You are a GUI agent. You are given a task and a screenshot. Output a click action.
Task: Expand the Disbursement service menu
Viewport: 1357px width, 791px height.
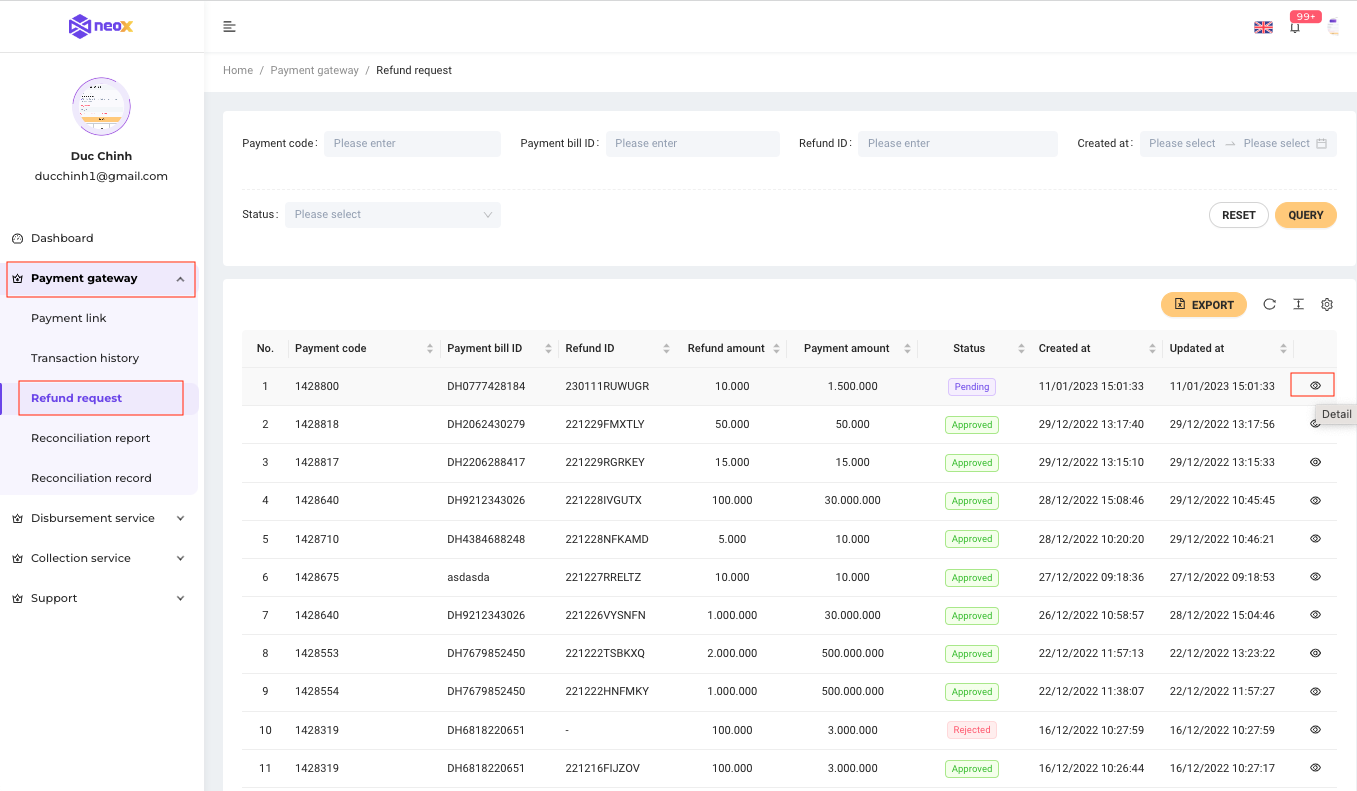point(100,518)
